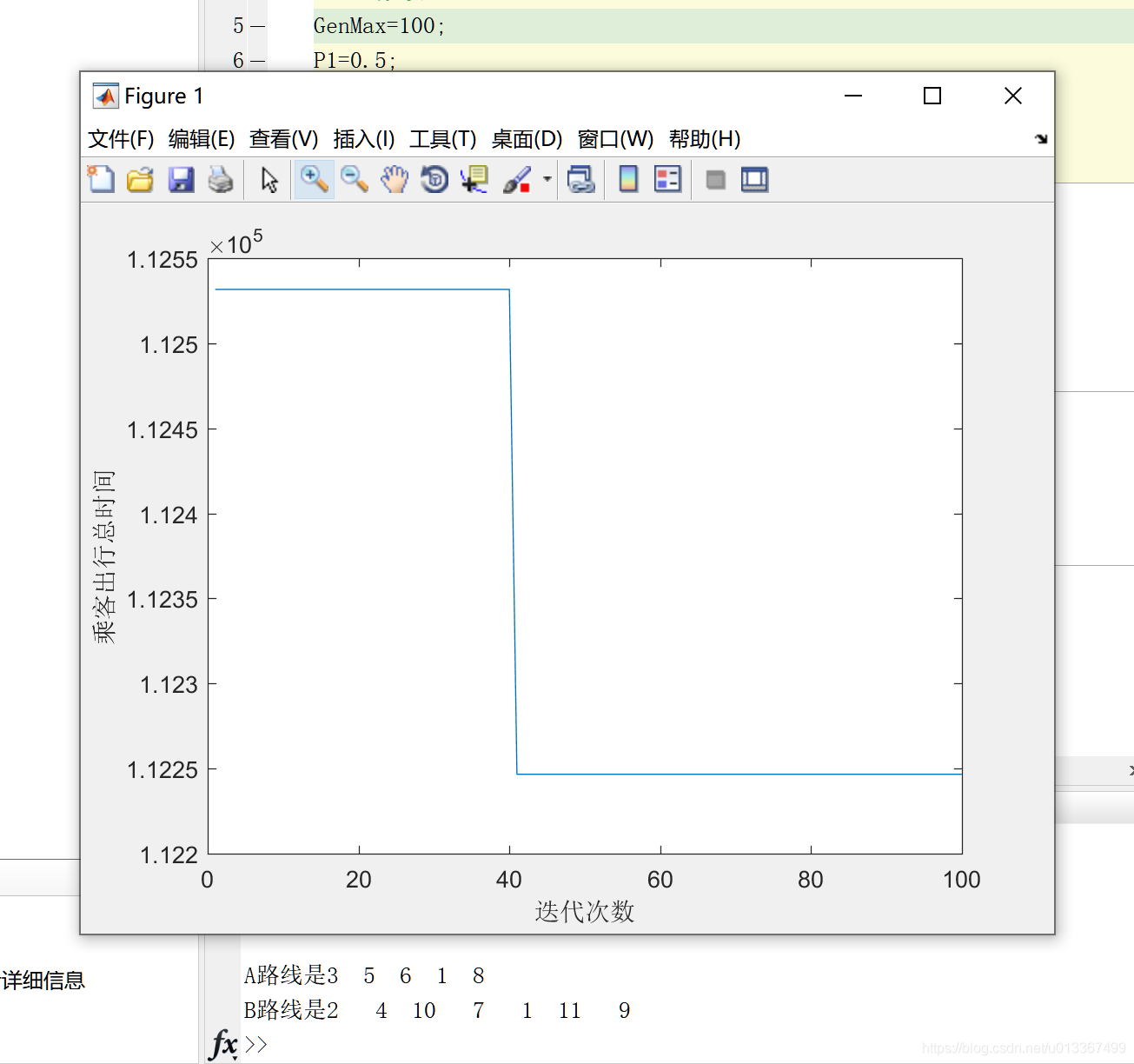
Task: Create a new figure using toolbar icon
Action: (x=101, y=179)
